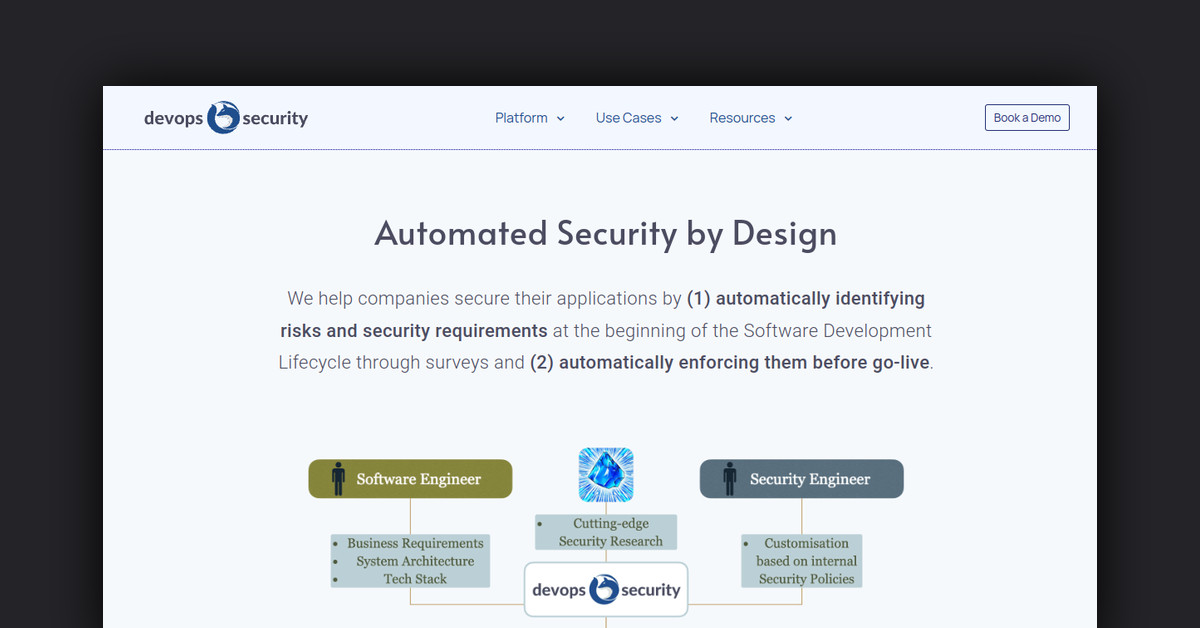
Task: Click the Automated Security by Design heading
Action: (x=605, y=233)
